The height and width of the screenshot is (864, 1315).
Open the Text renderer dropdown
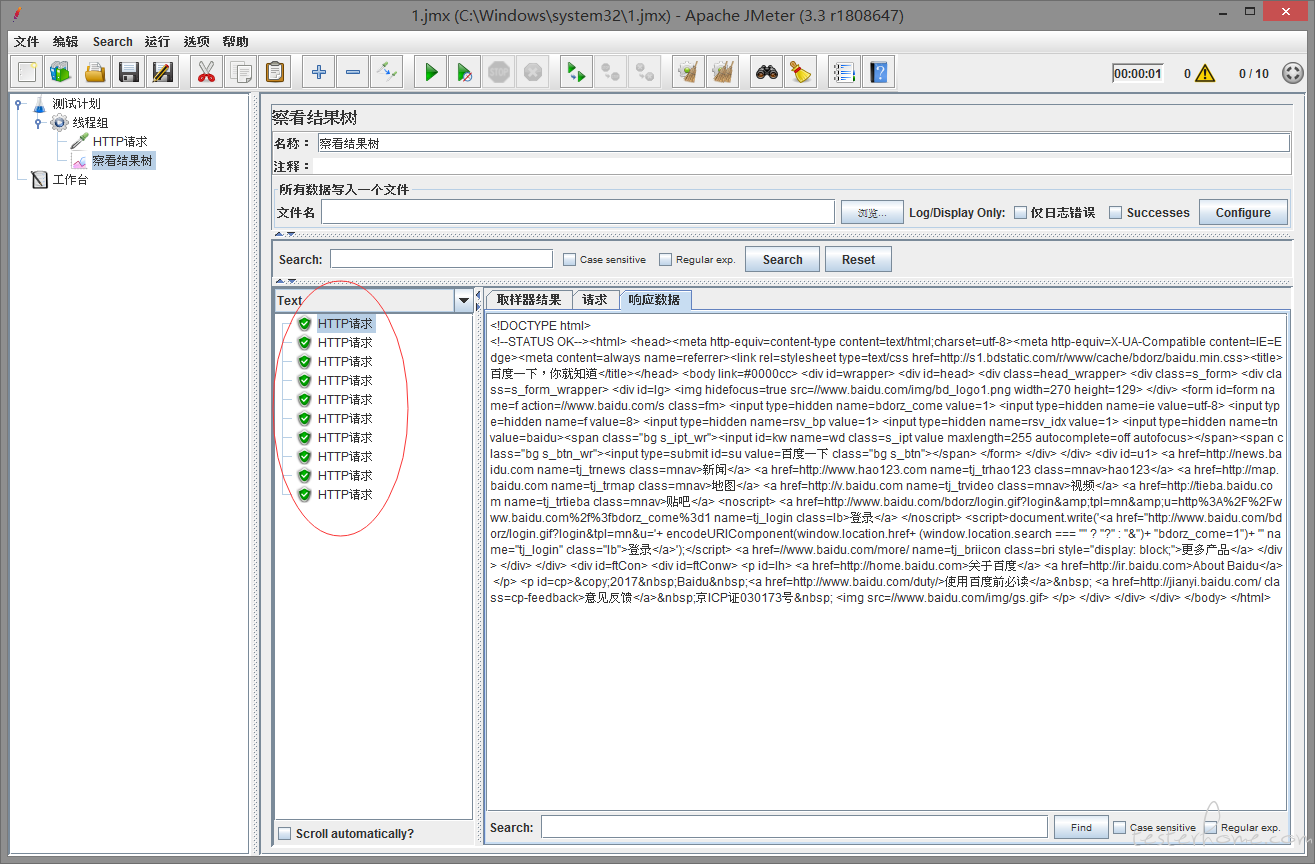click(x=463, y=300)
